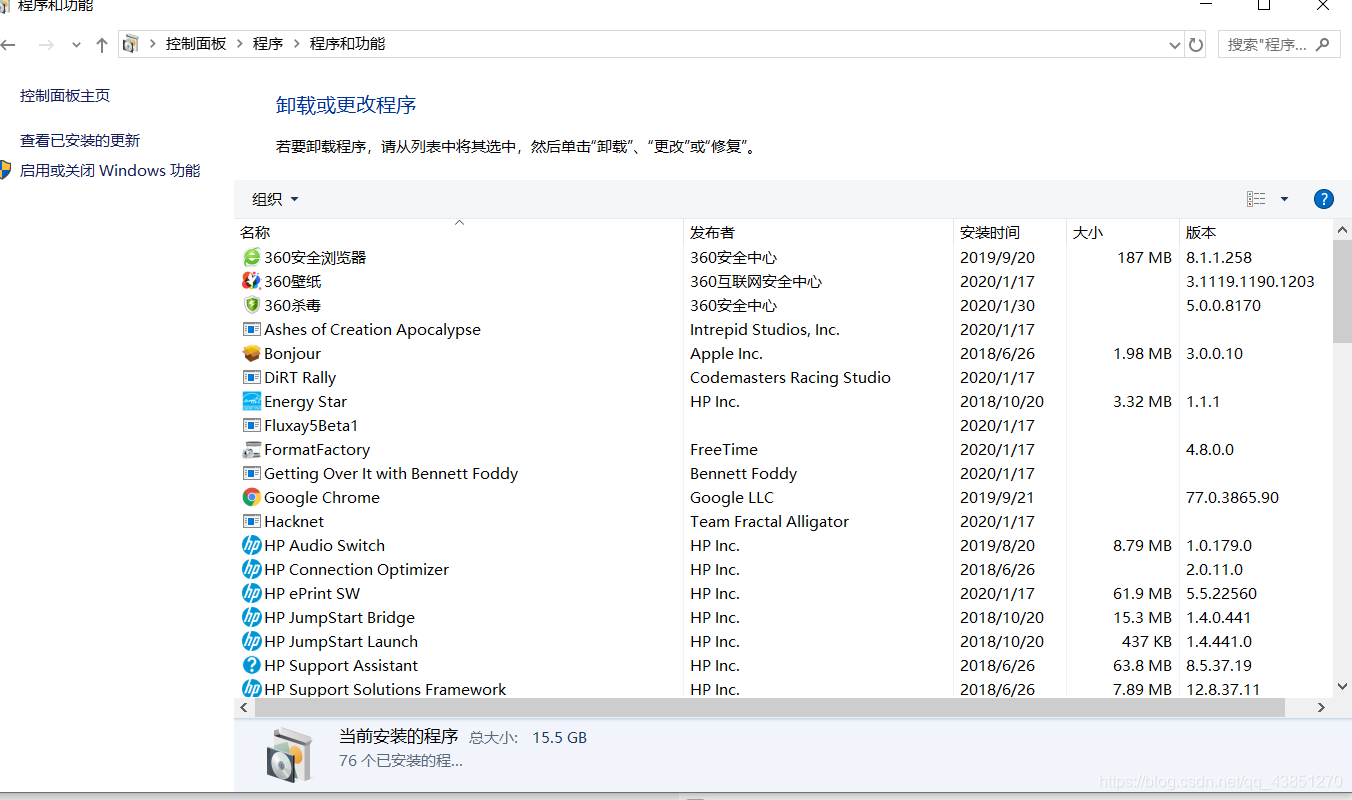Screen dimensions: 1352x800
Task: Click the Energy Star icon
Action: point(251,401)
